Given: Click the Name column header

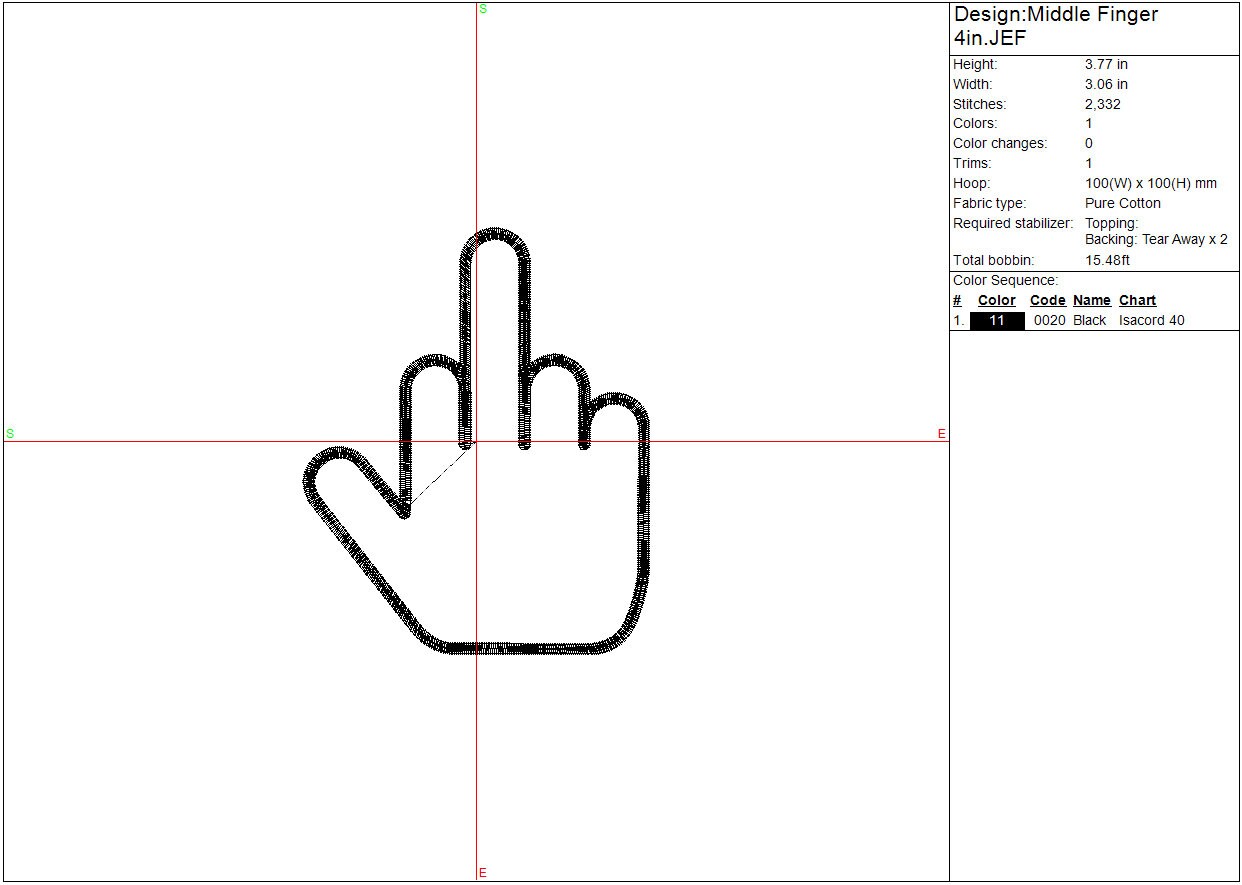Looking at the screenshot, I should point(1091,300).
